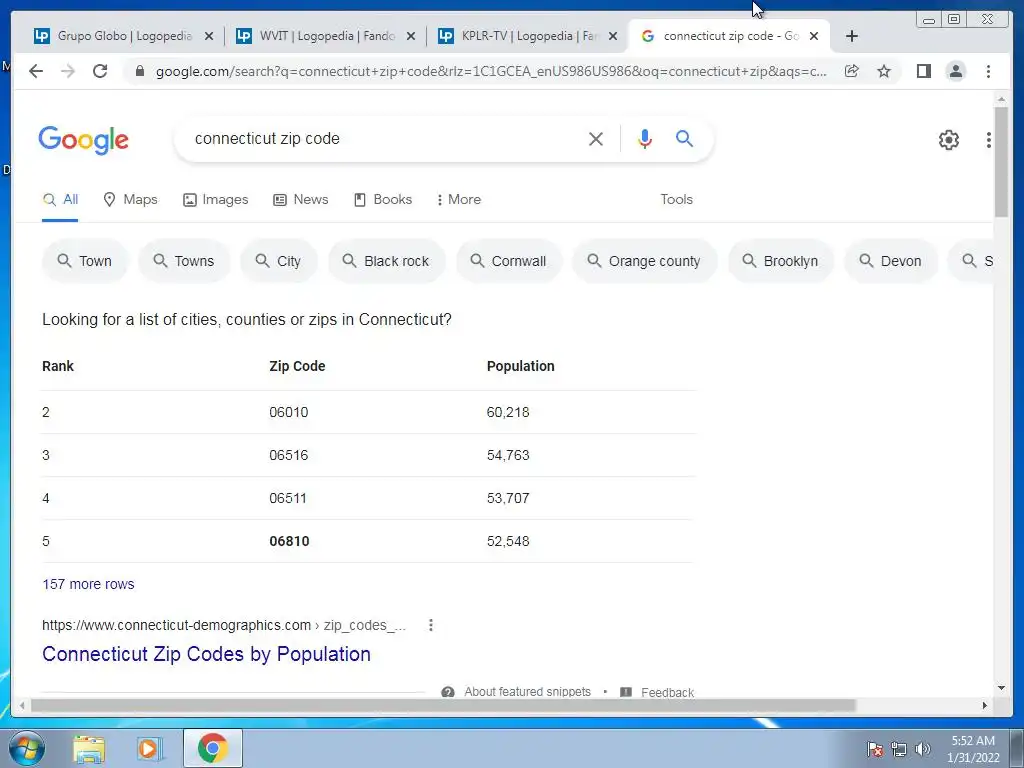
Task: Click the scroll right arrow
Action: pos(985,705)
